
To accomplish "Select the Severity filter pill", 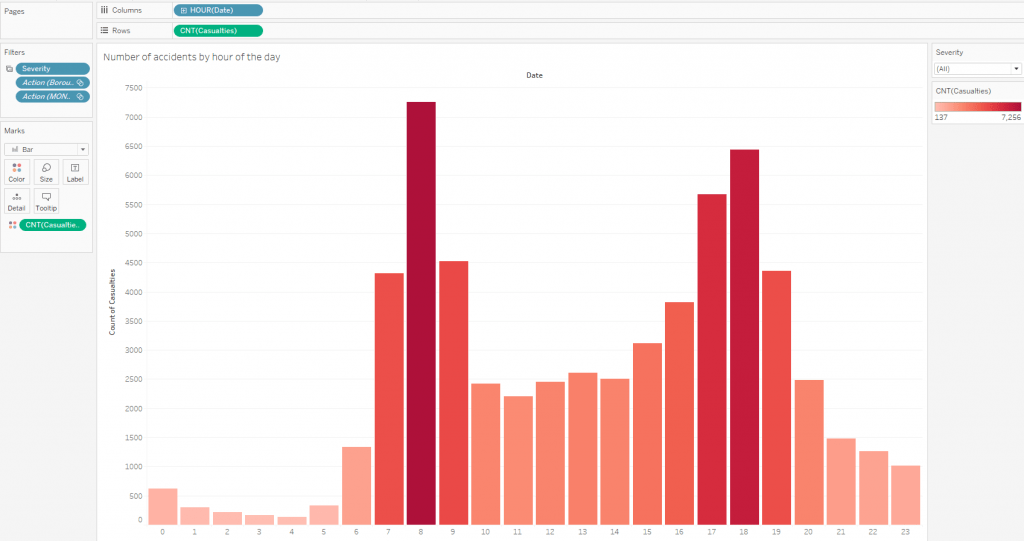I will pos(52,69).
